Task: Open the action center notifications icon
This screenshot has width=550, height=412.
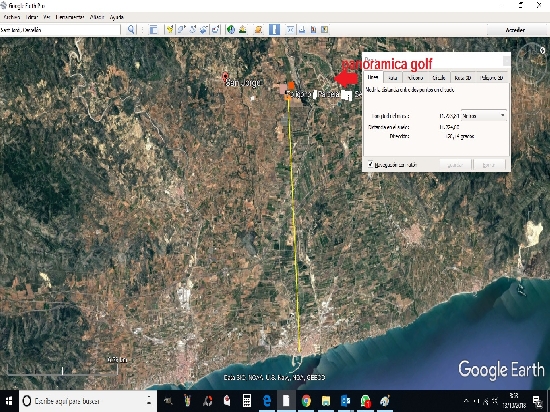Action: coord(537,401)
